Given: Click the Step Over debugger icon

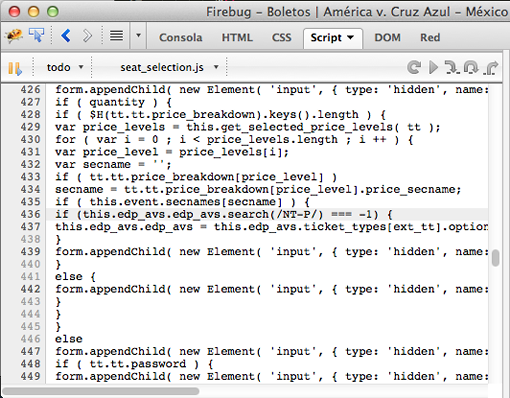Looking at the screenshot, I should point(471,67).
